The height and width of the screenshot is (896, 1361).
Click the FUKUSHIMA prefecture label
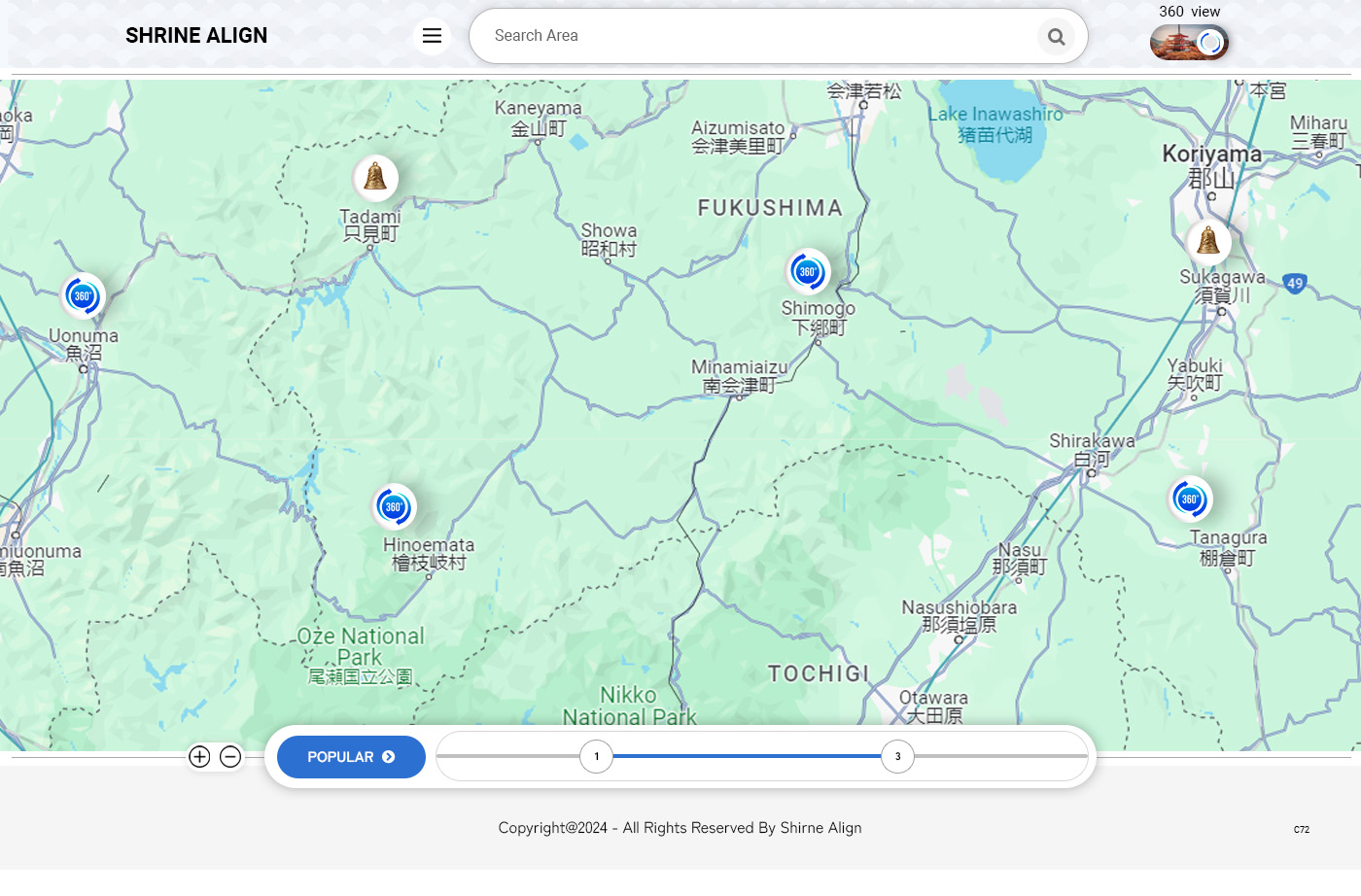click(770, 208)
